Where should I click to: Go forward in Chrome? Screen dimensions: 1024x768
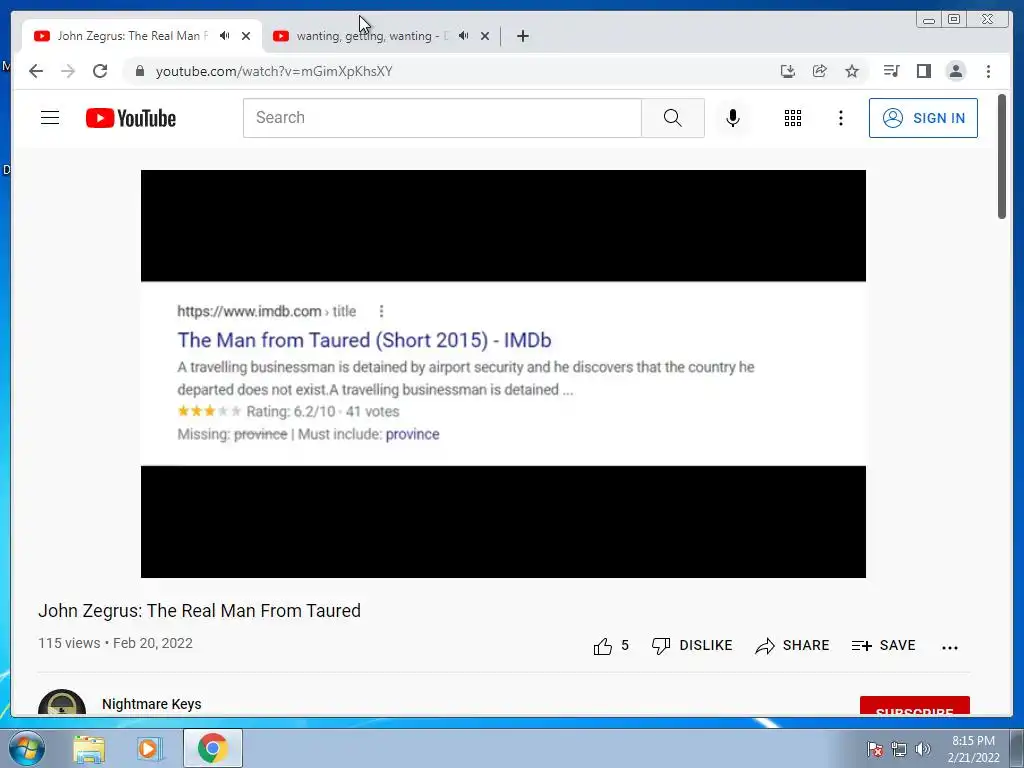(68, 71)
